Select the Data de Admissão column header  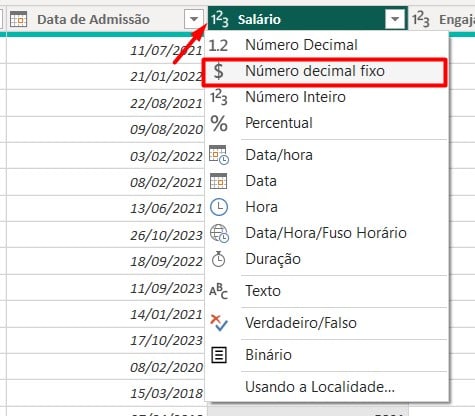(106, 19)
